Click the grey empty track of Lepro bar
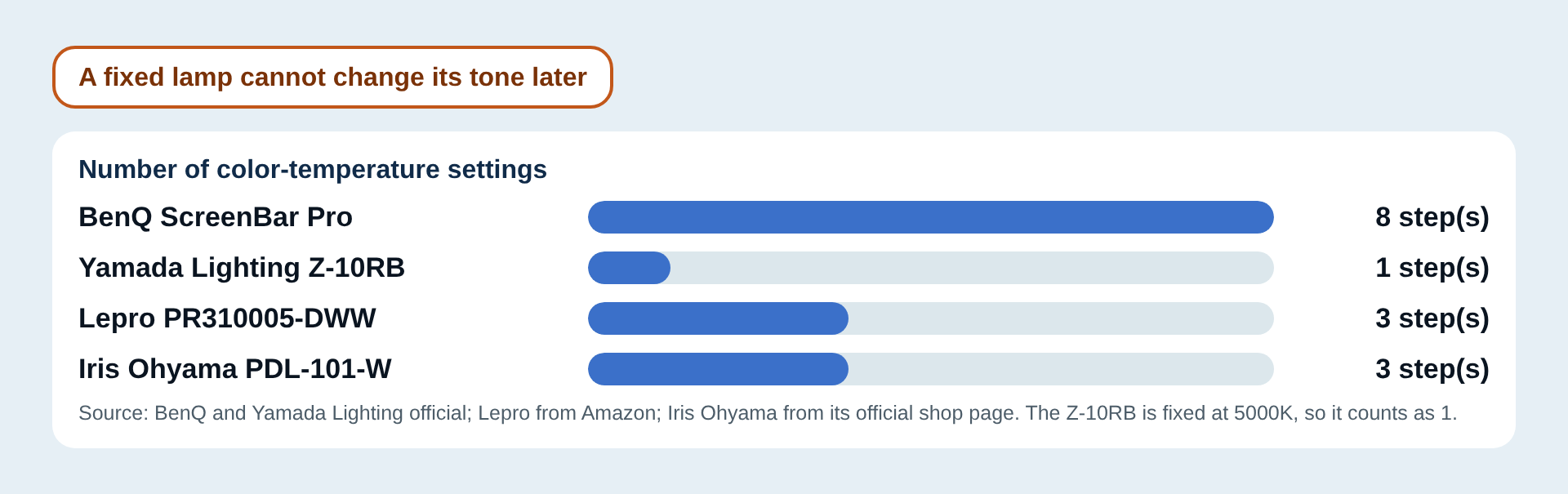The height and width of the screenshot is (494, 1568). pyautogui.click(x=1061, y=318)
